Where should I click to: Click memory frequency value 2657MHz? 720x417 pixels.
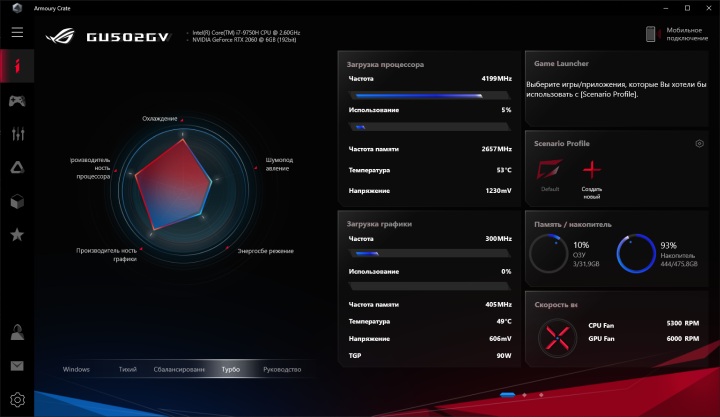coord(496,149)
